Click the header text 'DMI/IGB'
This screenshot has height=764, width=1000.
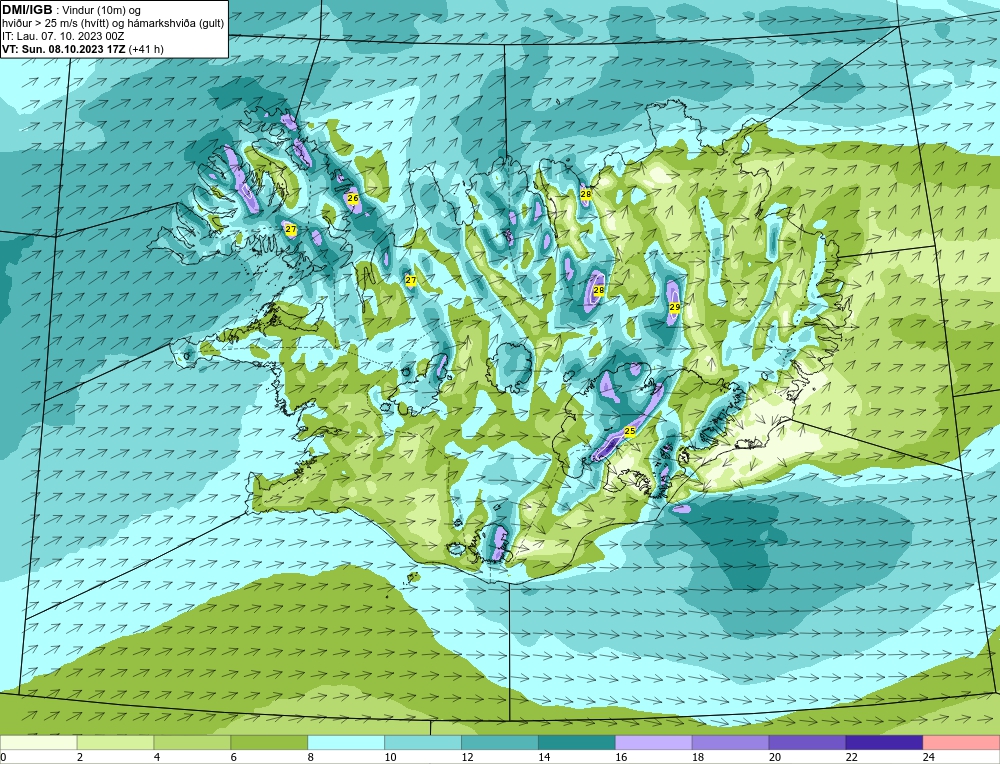click(x=27, y=10)
